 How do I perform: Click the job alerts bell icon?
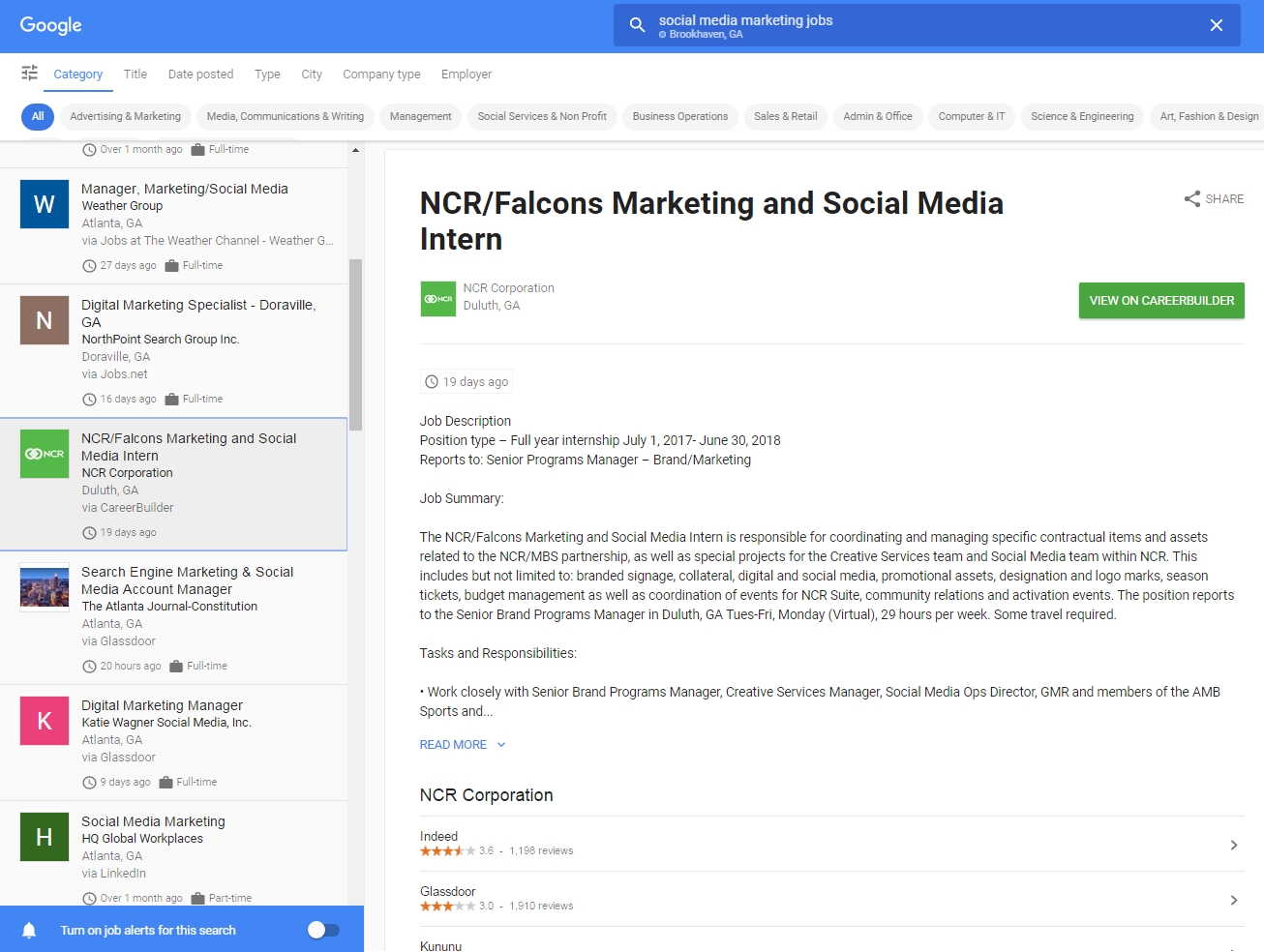pos(29,931)
